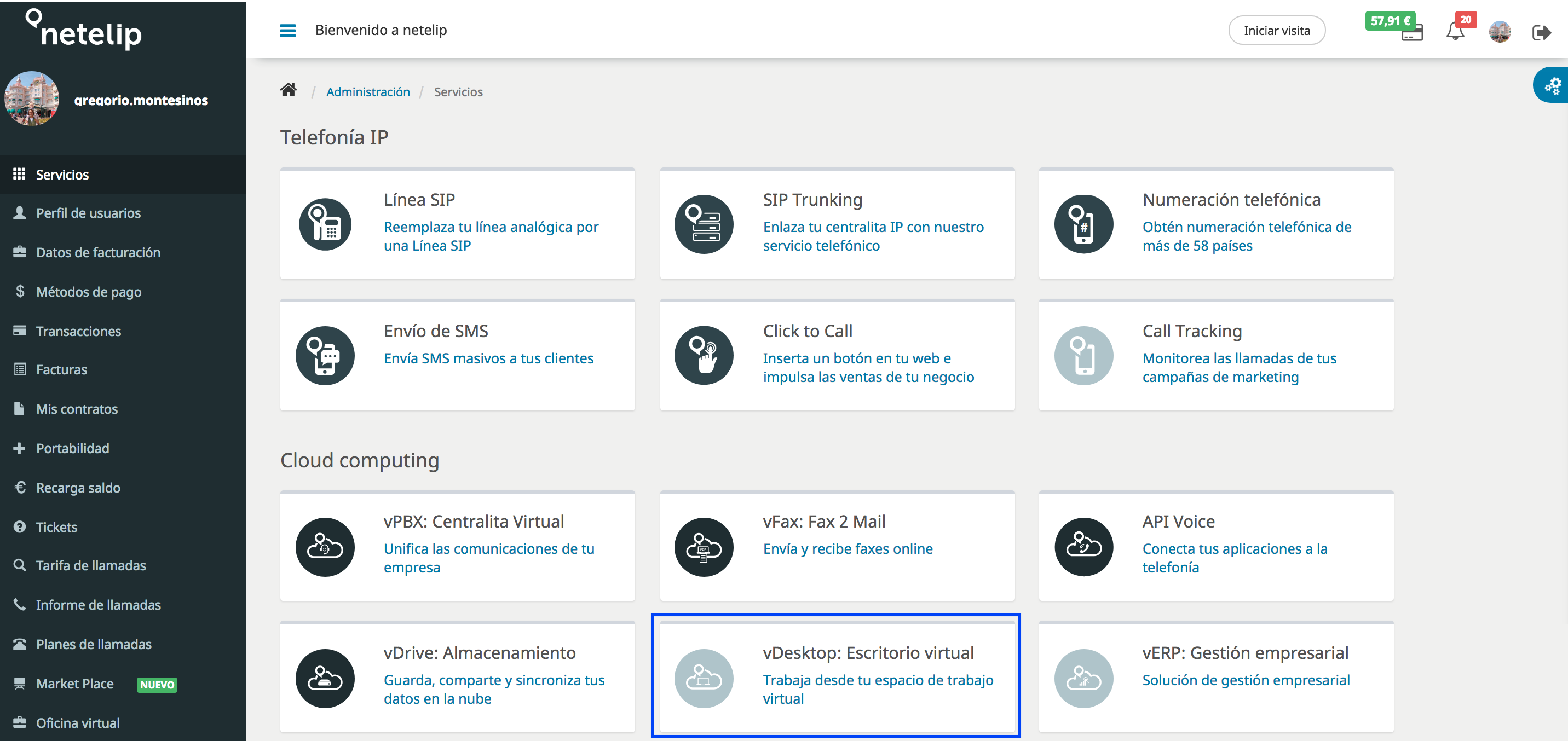1568x741 pixels.
Task: Click the Numeración telefónica icon
Action: pyautogui.click(x=1083, y=224)
